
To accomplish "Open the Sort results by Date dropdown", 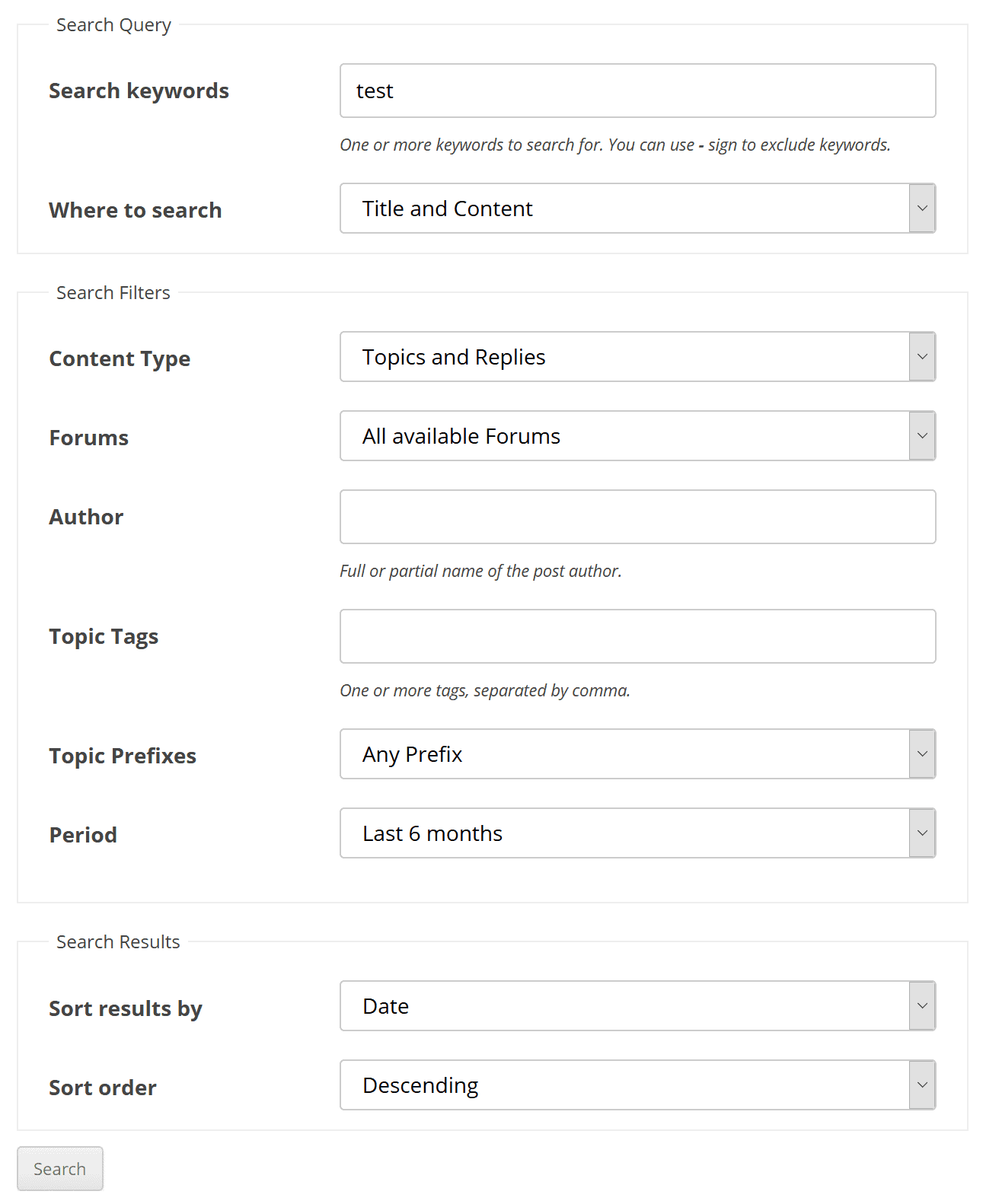I will pyautogui.click(x=637, y=1005).
